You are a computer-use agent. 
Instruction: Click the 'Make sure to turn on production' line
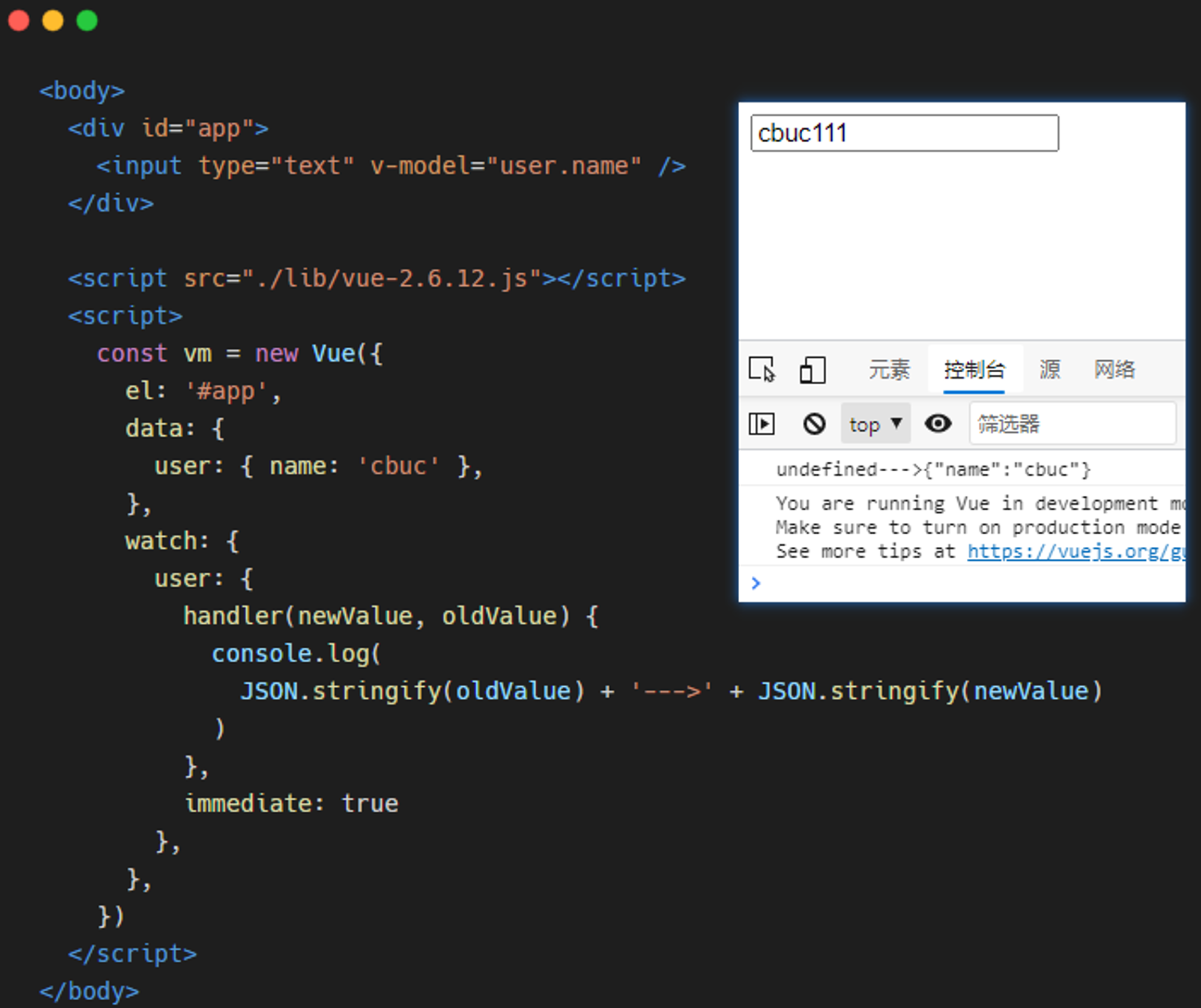pyautogui.click(x=978, y=527)
